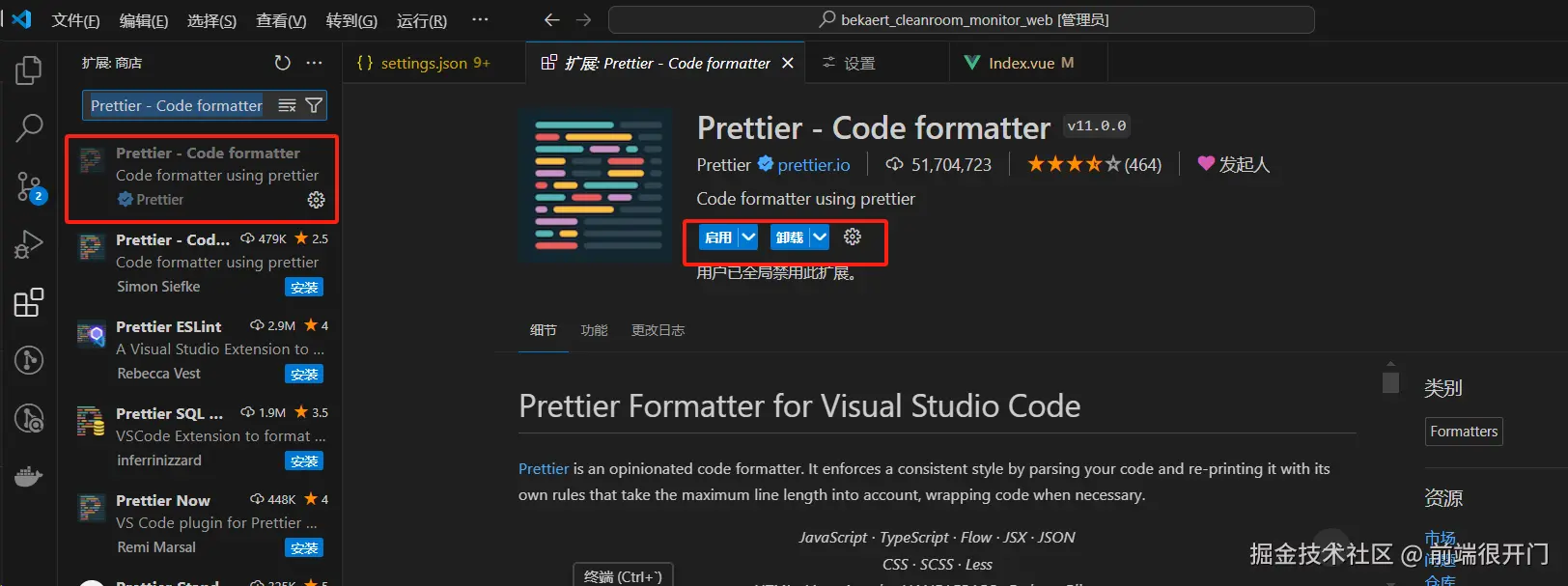
Task: Select Prettier ESLint extension list item
Action: tap(201, 350)
